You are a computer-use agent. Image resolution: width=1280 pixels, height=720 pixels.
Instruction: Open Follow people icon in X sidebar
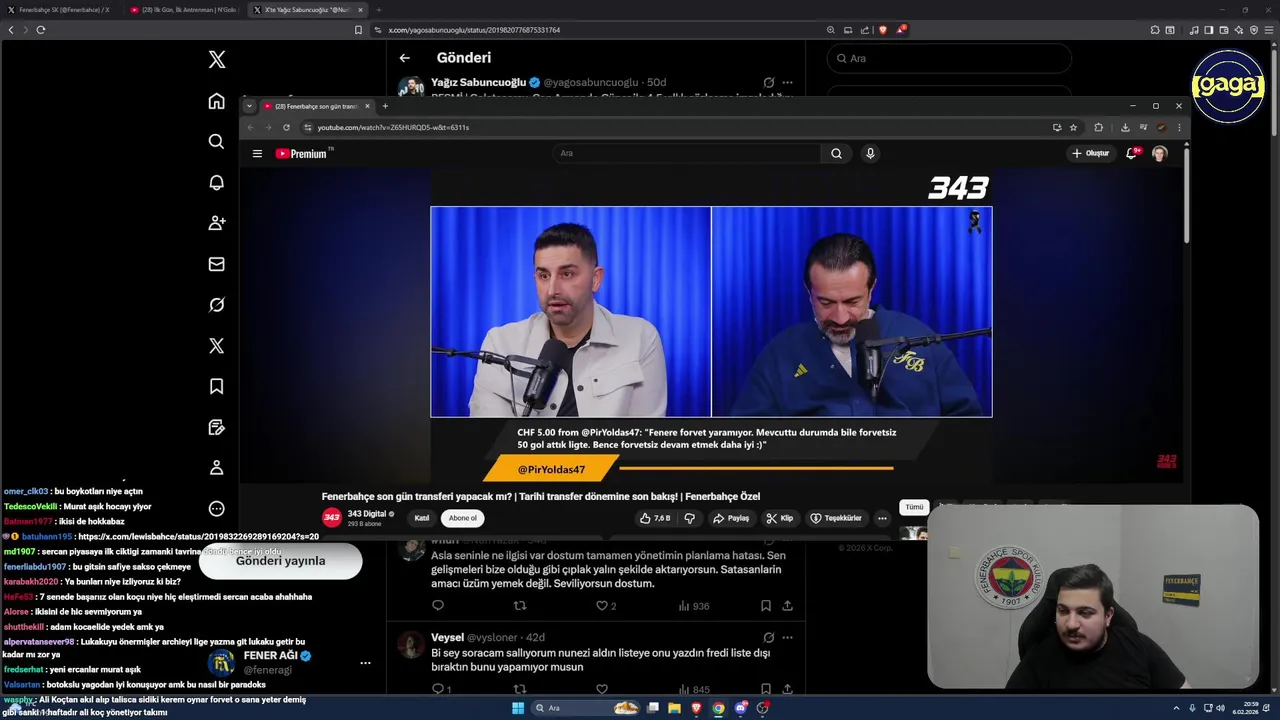tap(217, 223)
